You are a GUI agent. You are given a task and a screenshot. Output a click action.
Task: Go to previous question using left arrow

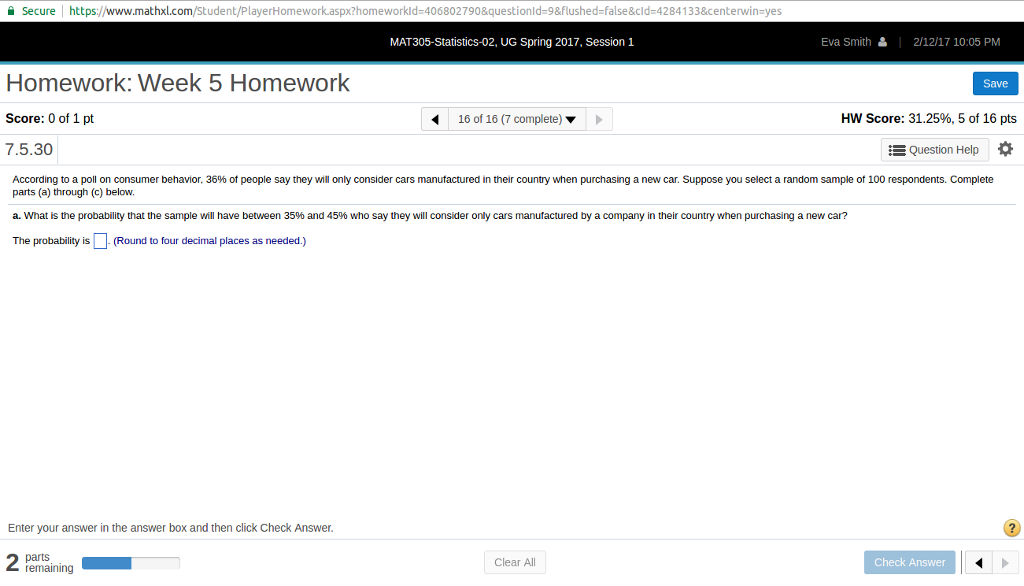434,118
